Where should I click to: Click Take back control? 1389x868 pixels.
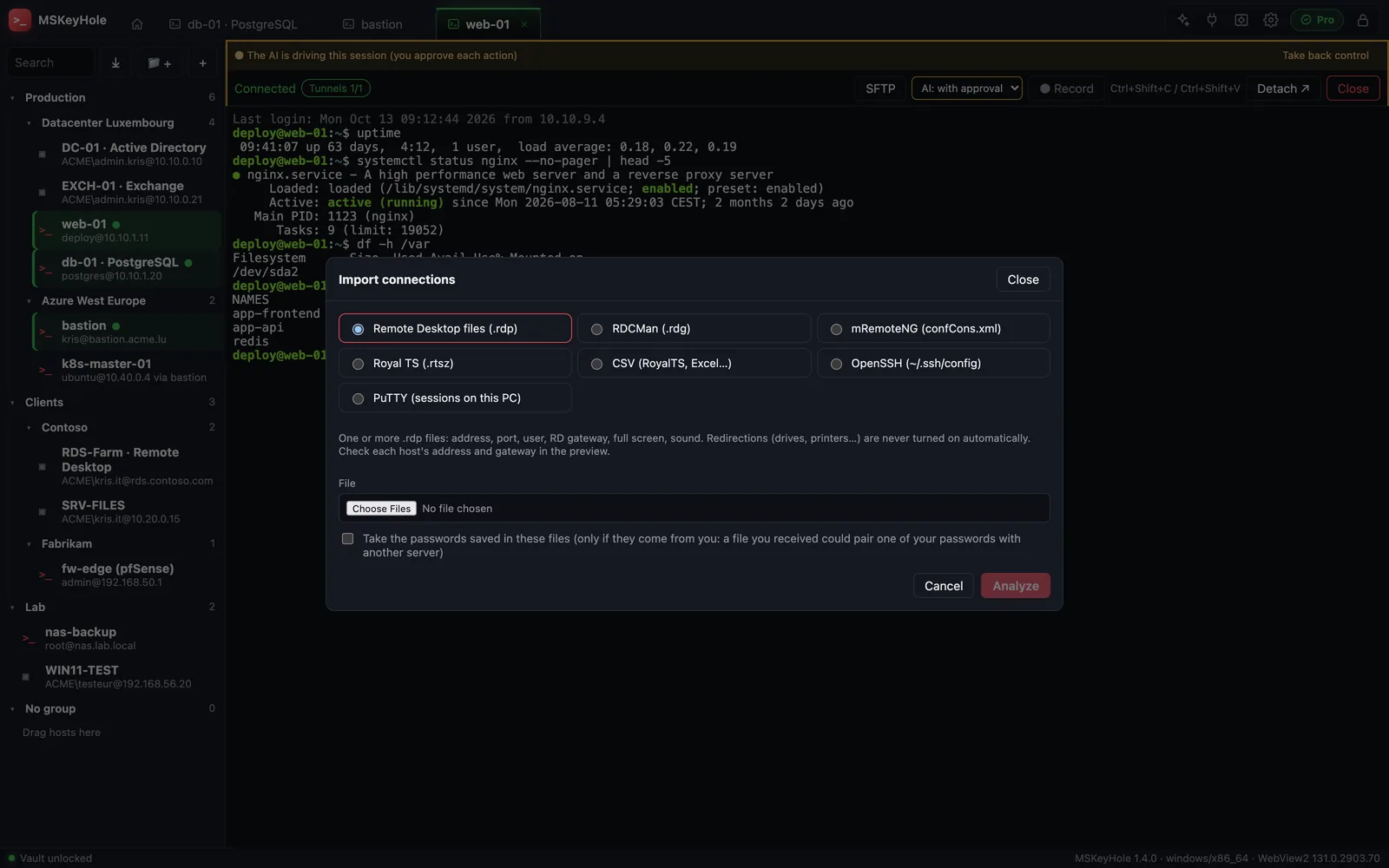(1325, 56)
